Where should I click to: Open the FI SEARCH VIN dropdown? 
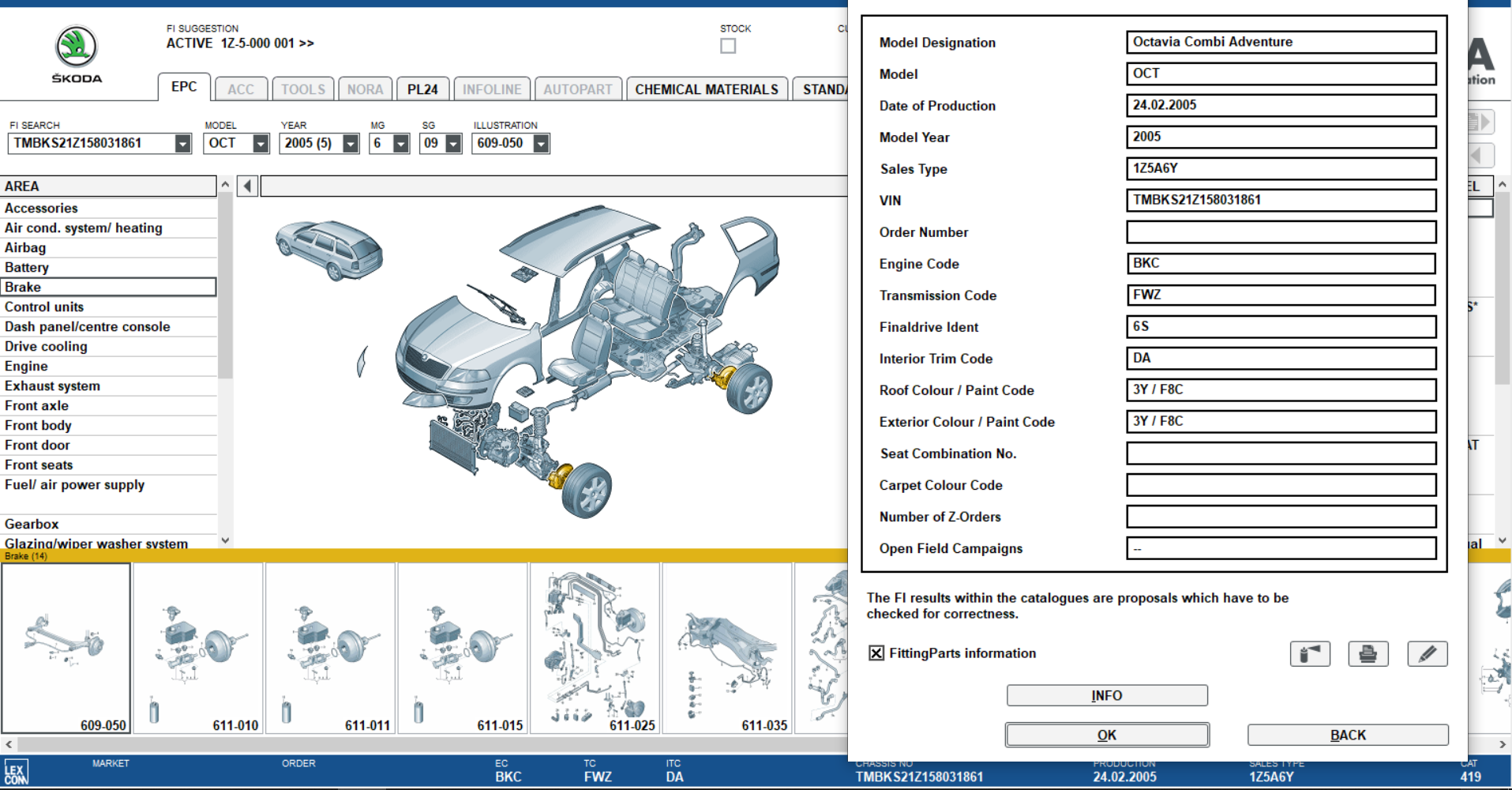point(183,144)
